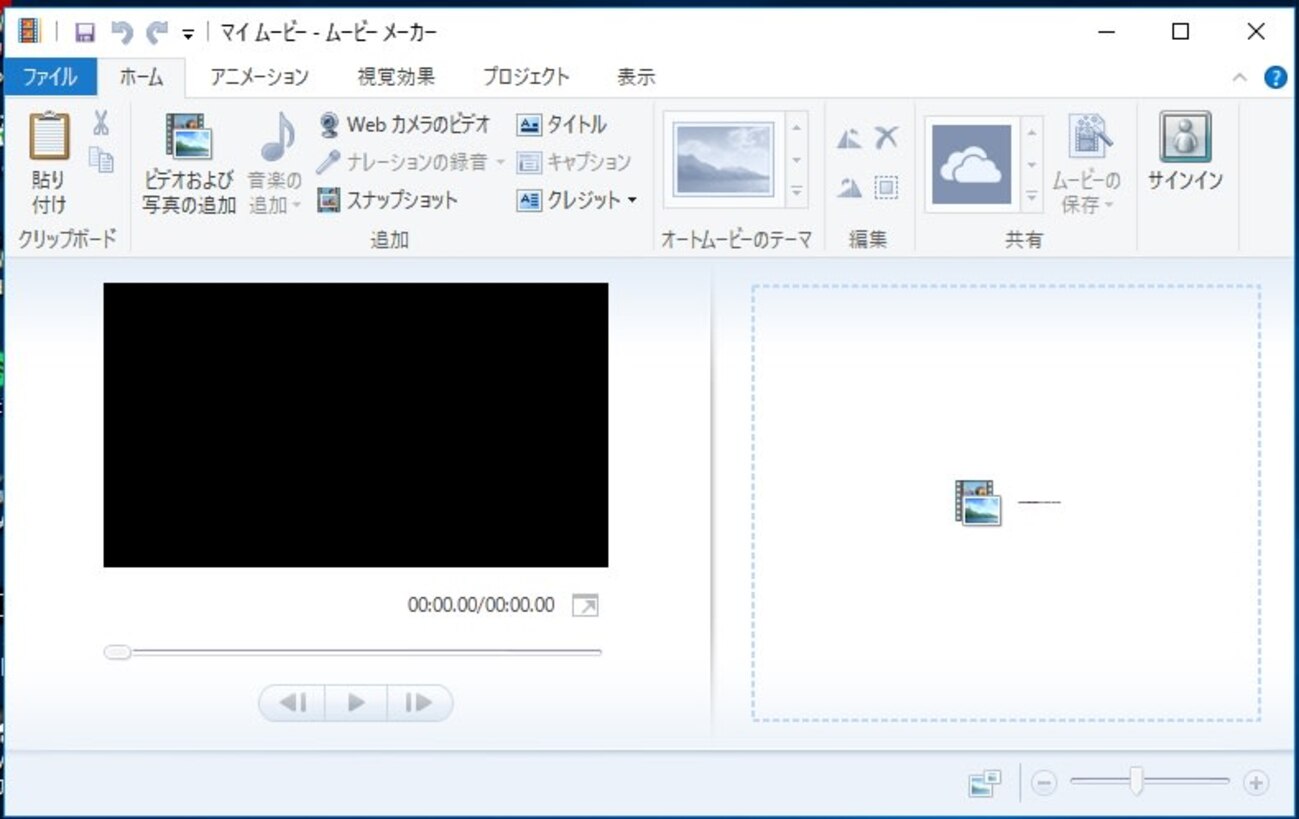
Task: Click the クレジット button icon
Action: pos(529,200)
